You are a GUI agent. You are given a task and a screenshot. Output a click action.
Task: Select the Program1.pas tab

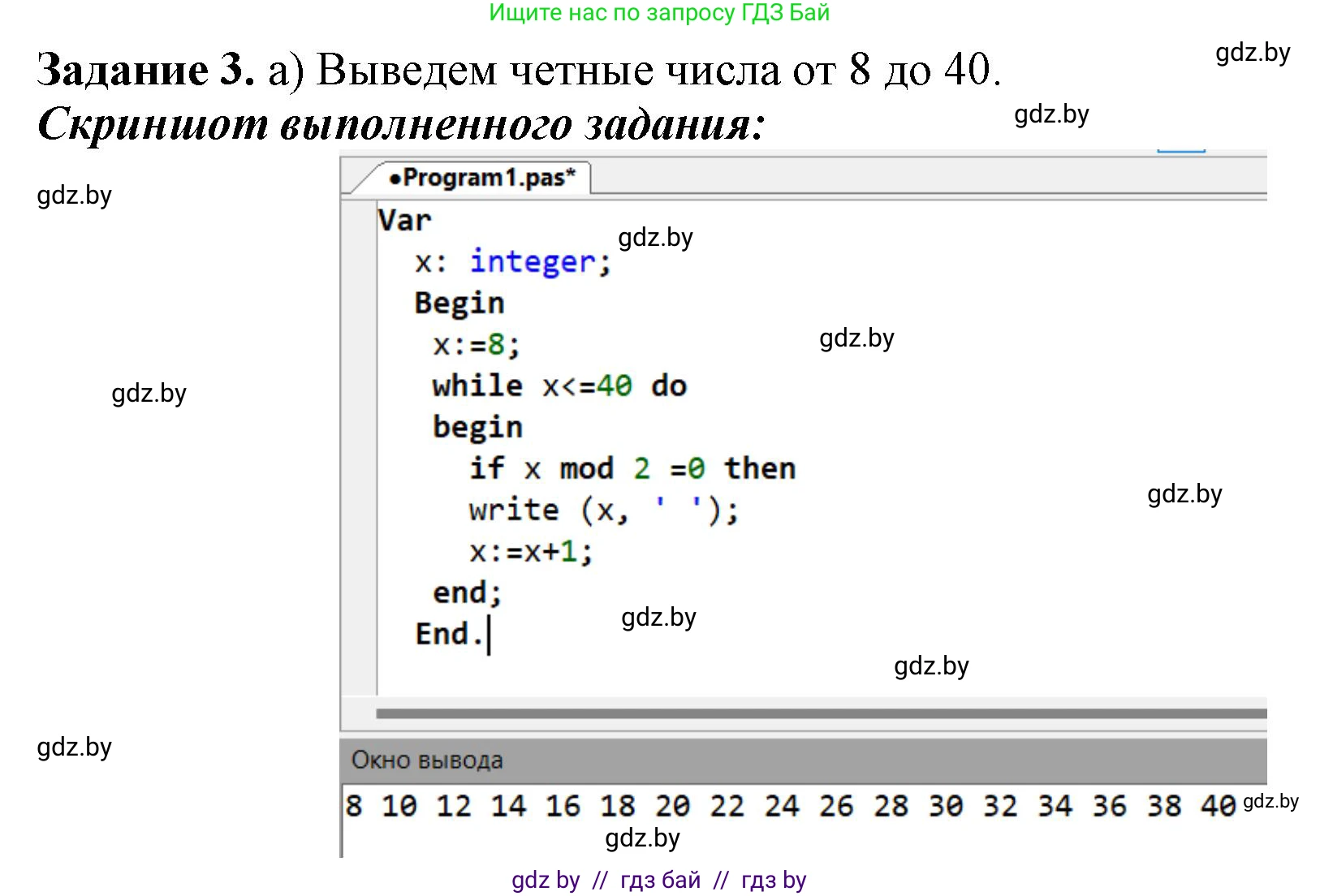pyautogui.click(x=482, y=177)
